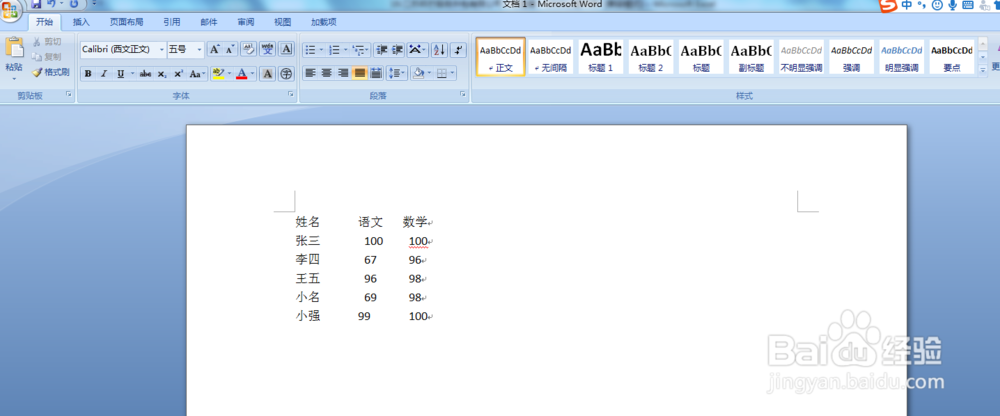Viewport: 1000px width, 416px height.
Task: Apply the 明显强调 style
Action: point(902,57)
